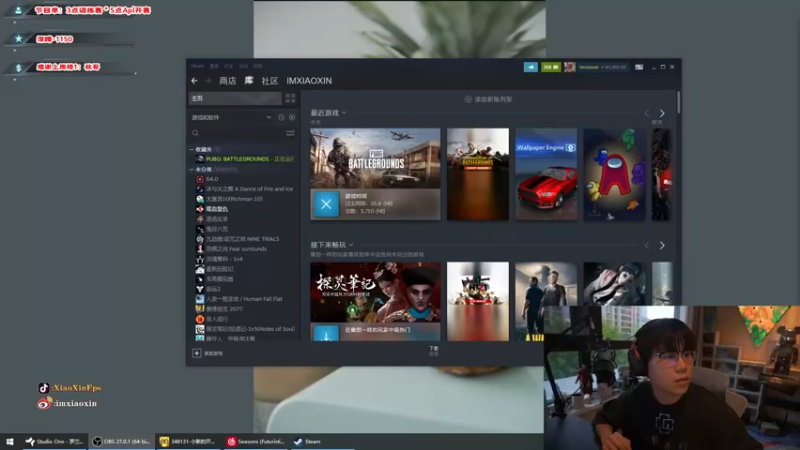Image resolution: width=800 pixels, height=450 pixels.
Task: Click the Human Fall Flat game icon
Action: (200, 299)
